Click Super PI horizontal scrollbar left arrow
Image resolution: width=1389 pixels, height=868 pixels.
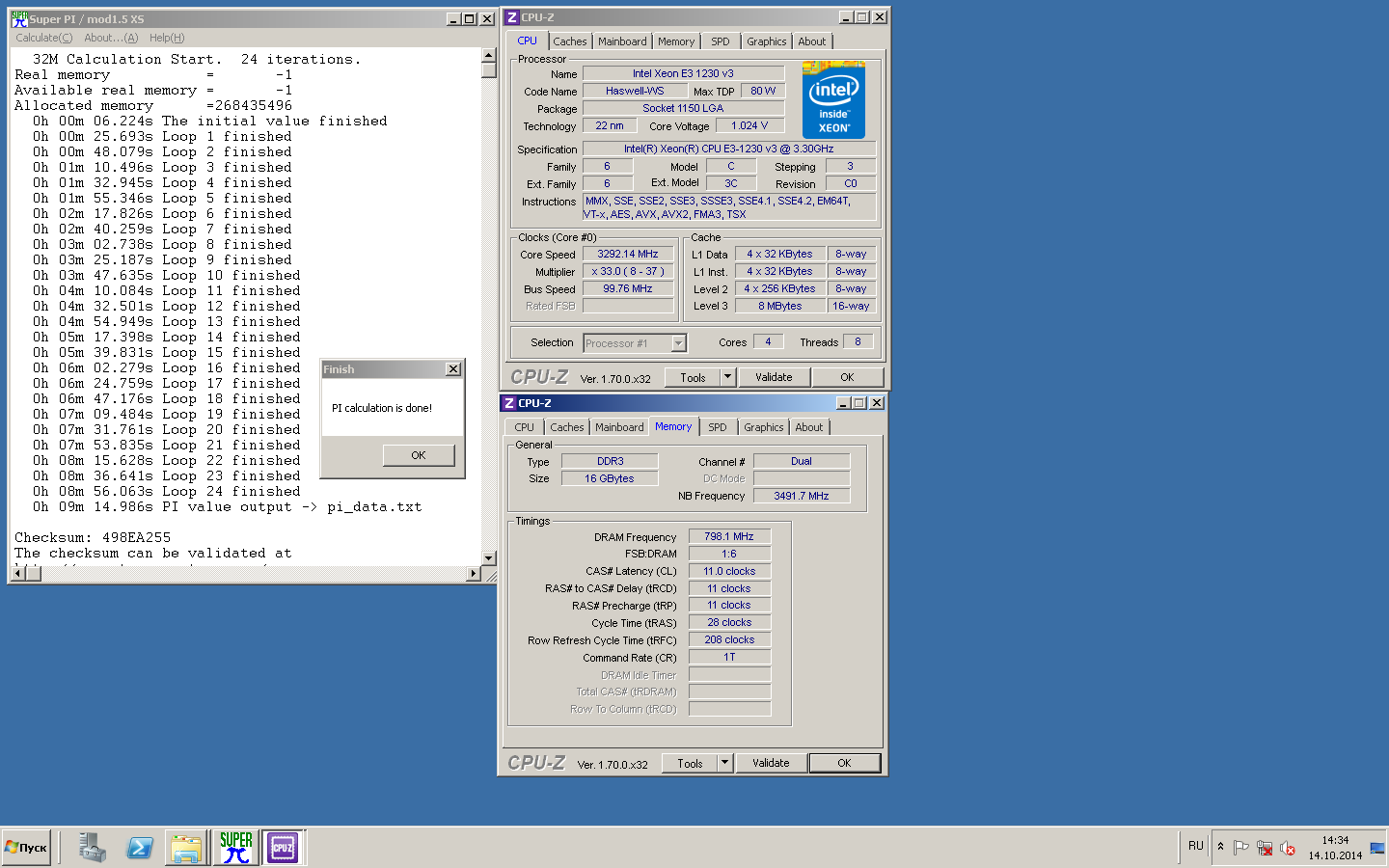pos(16,574)
